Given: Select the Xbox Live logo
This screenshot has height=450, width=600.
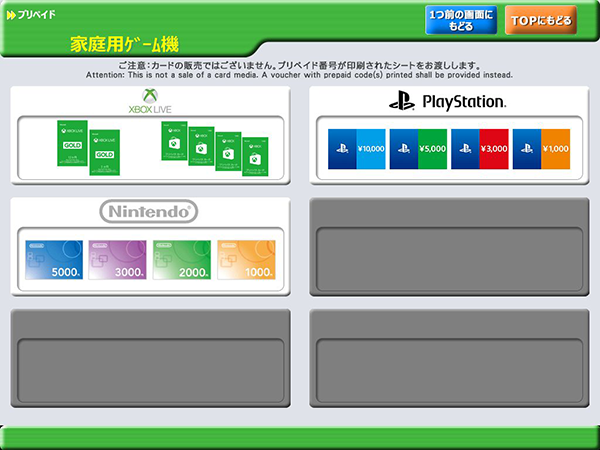Looking at the screenshot, I should [150, 101].
